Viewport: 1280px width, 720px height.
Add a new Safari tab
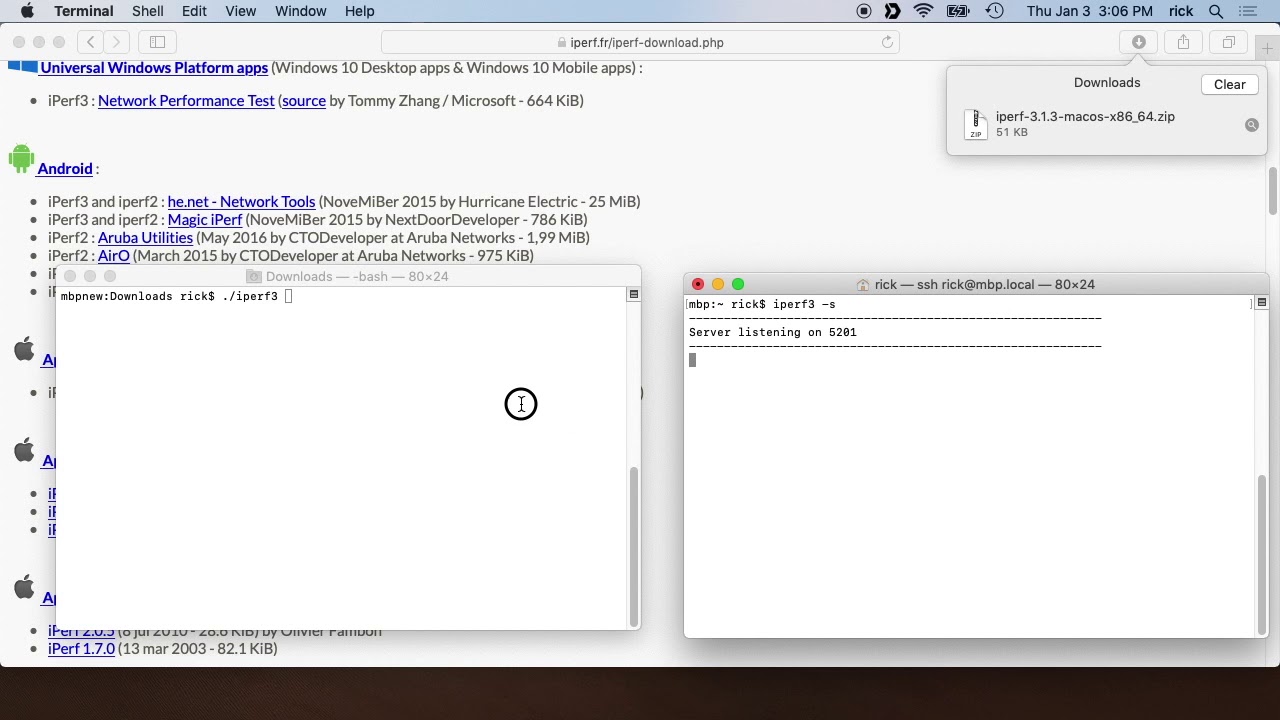pyautogui.click(x=1267, y=47)
